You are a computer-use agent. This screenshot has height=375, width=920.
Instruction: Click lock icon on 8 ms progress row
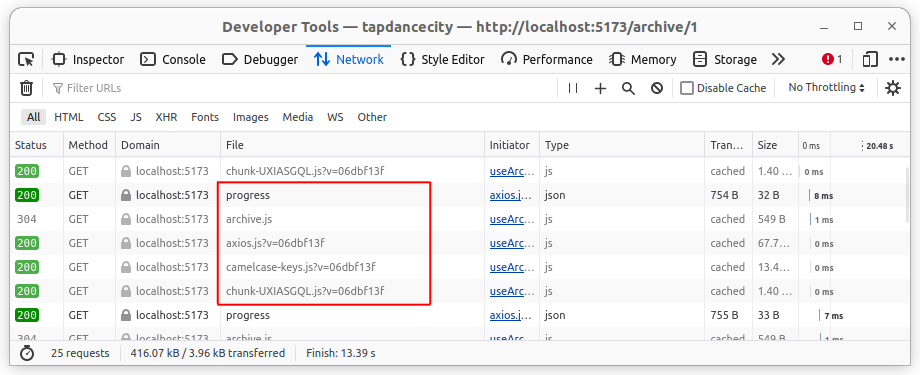coord(126,195)
